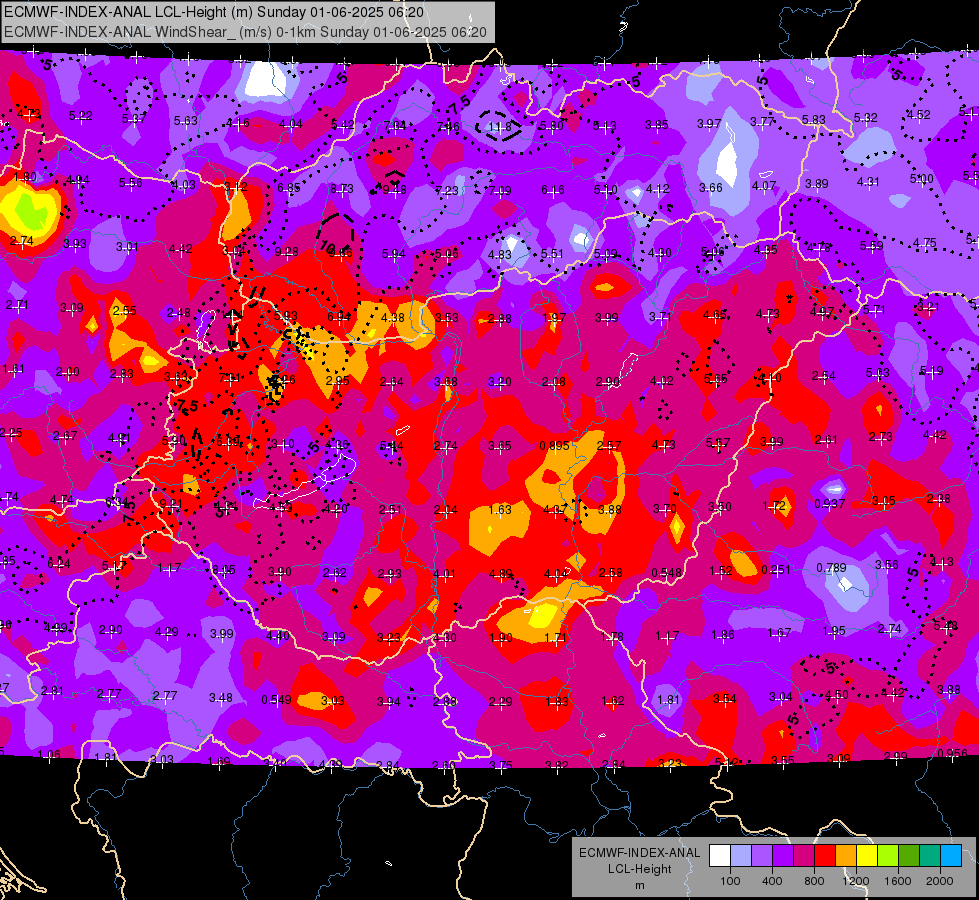The image size is (979, 900).
Task: Click the wind shear value 0.937
Action: (830, 504)
